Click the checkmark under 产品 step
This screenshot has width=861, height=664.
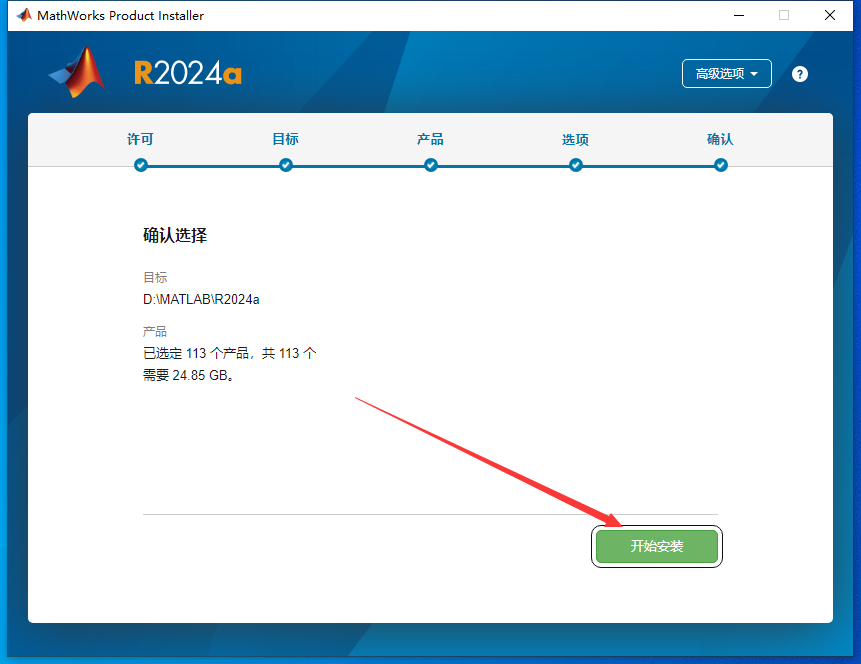click(430, 165)
